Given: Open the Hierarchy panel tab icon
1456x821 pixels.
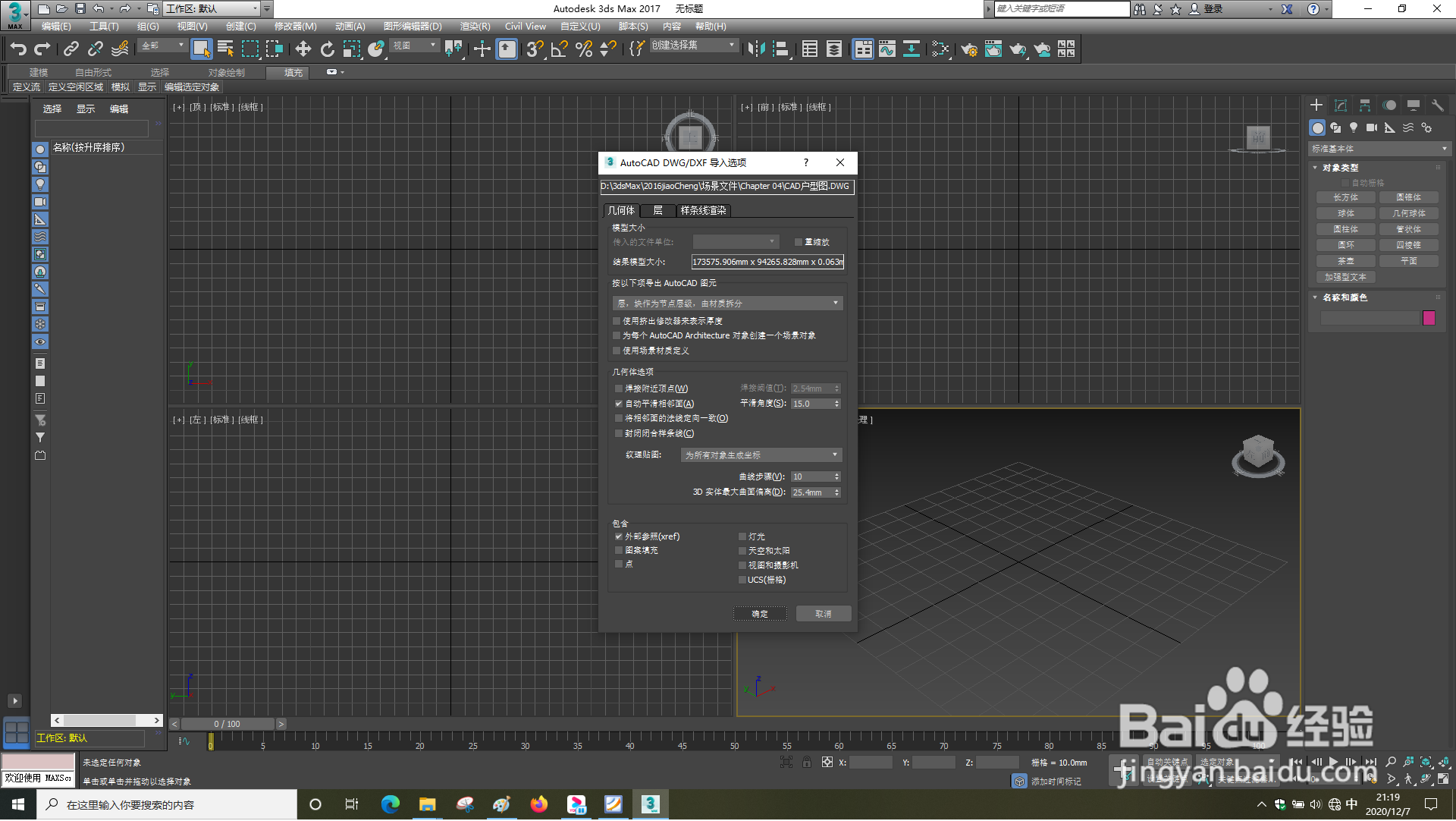Looking at the screenshot, I should (1365, 105).
